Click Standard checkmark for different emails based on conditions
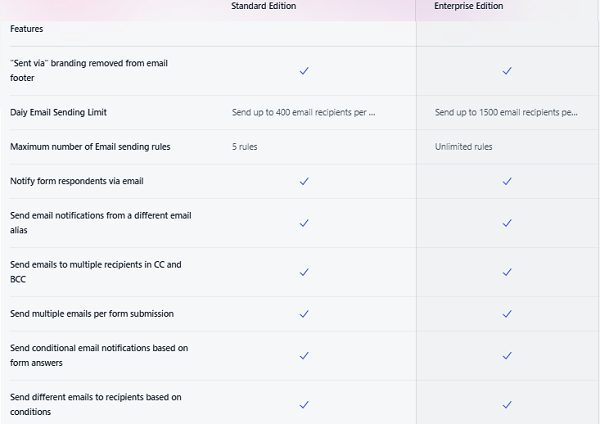600x424 pixels. click(x=304, y=405)
